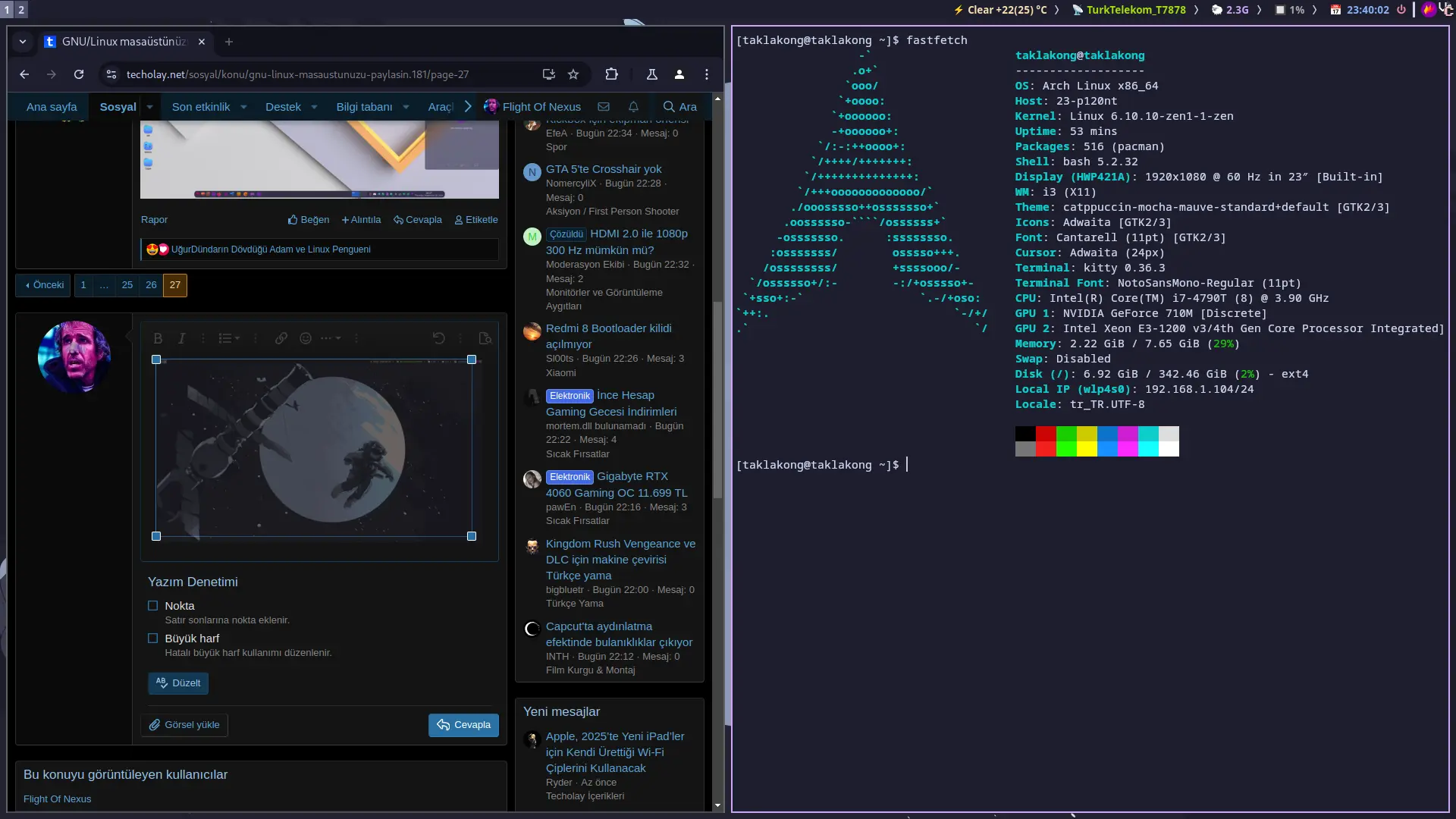Open Flight Of Nexus profile menu
This screenshot has height=819, width=1456.
tap(533, 107)
